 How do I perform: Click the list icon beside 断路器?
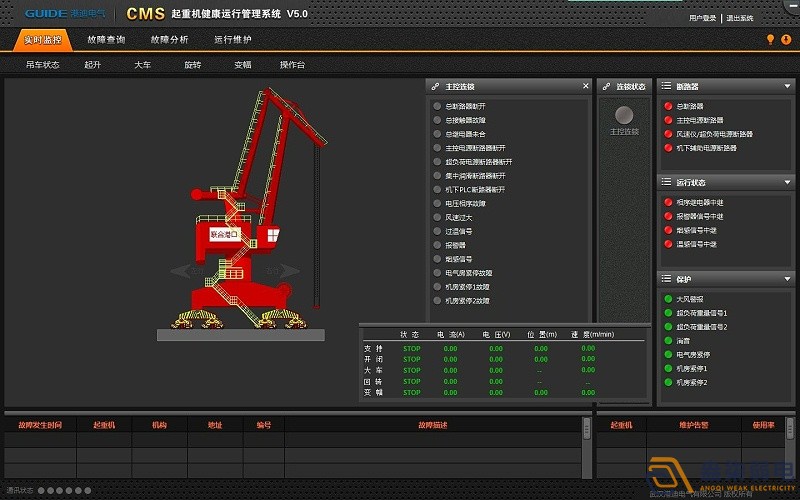pos(667,87)
